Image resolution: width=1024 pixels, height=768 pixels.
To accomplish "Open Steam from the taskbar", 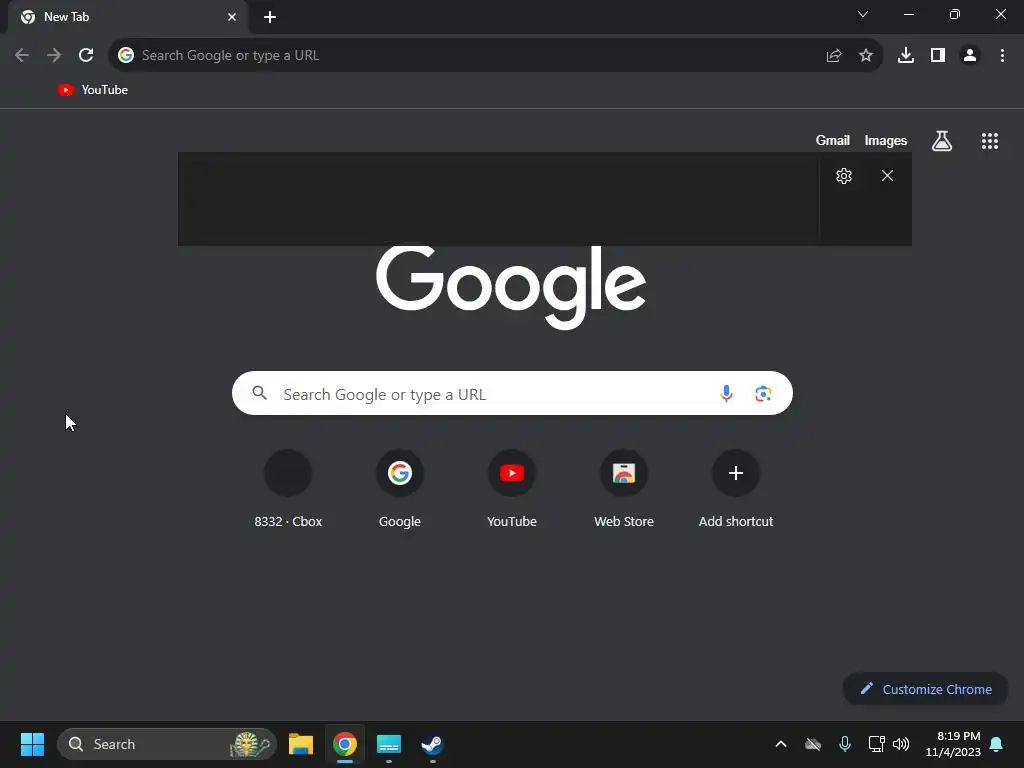I will coord(432,744).
